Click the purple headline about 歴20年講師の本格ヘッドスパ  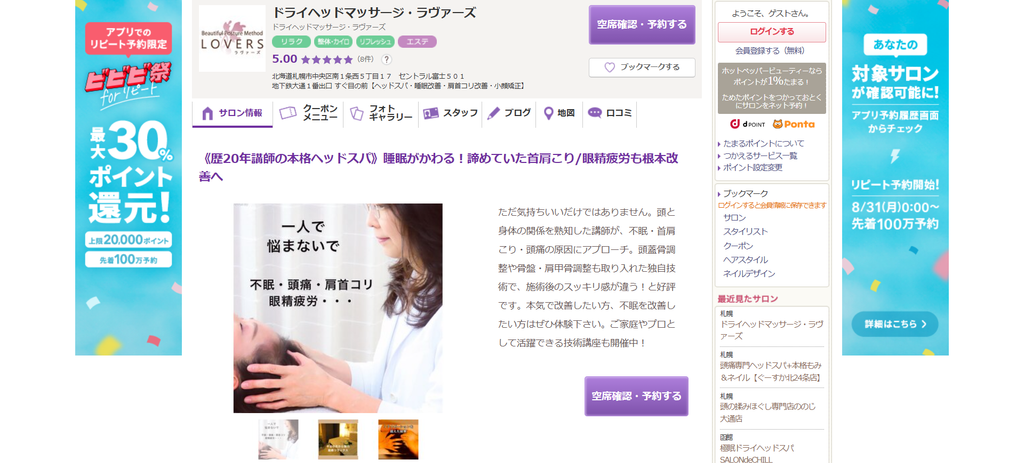tap(438, 167)
